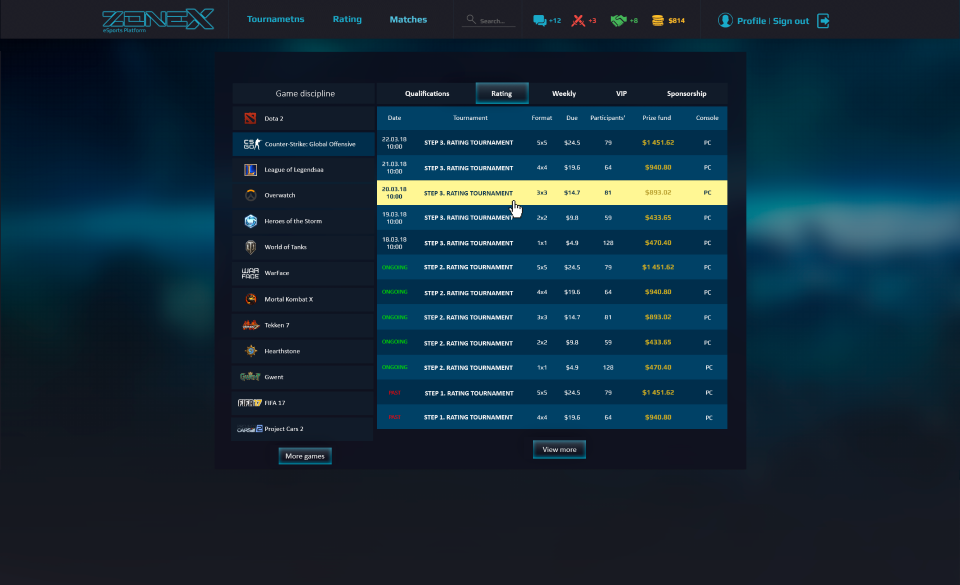Viewport: 960px width, 585px height.
Task: Select the Dota 2 game icon
Action: coord(250,118)
